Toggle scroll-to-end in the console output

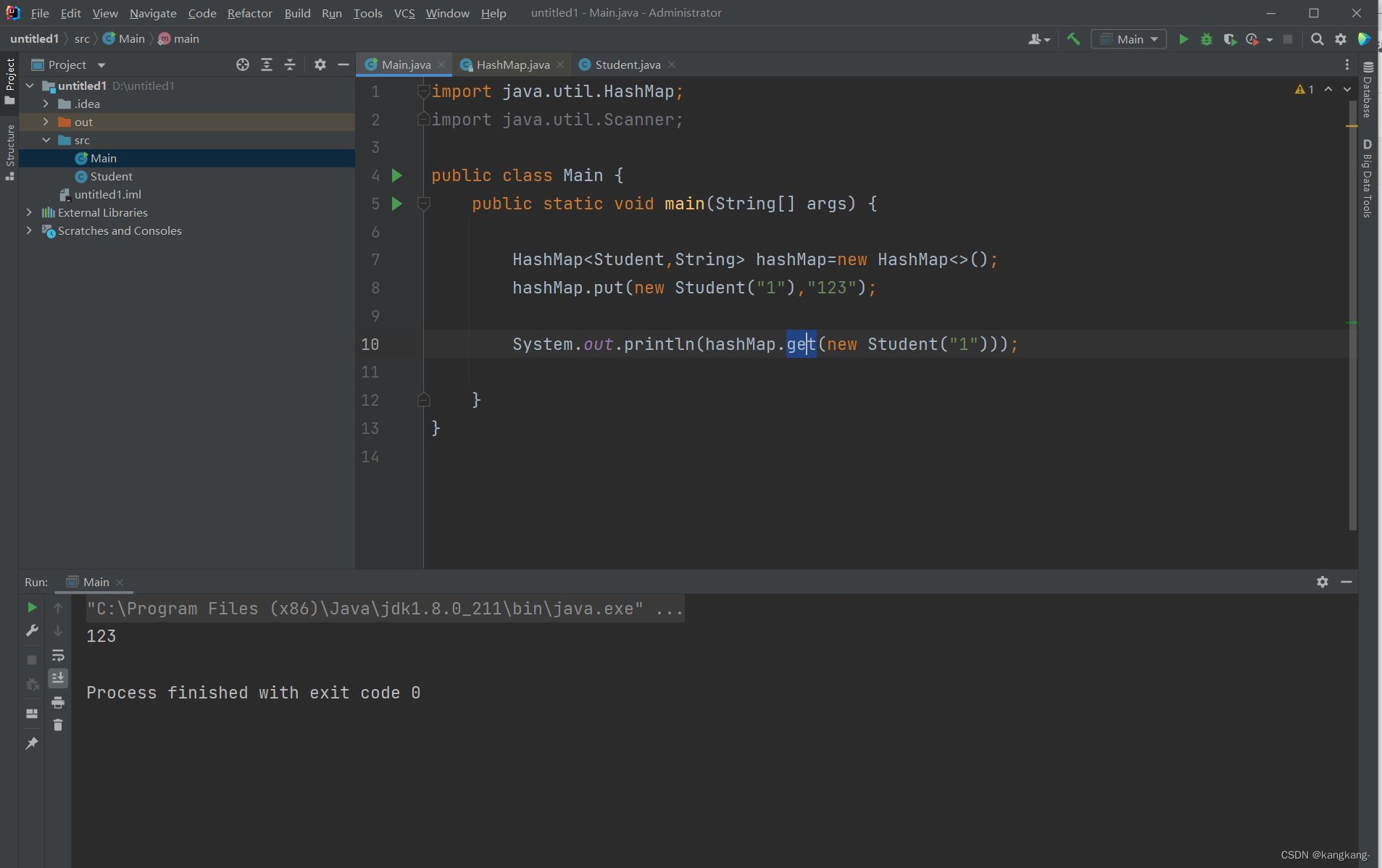[x=58, y=678]
